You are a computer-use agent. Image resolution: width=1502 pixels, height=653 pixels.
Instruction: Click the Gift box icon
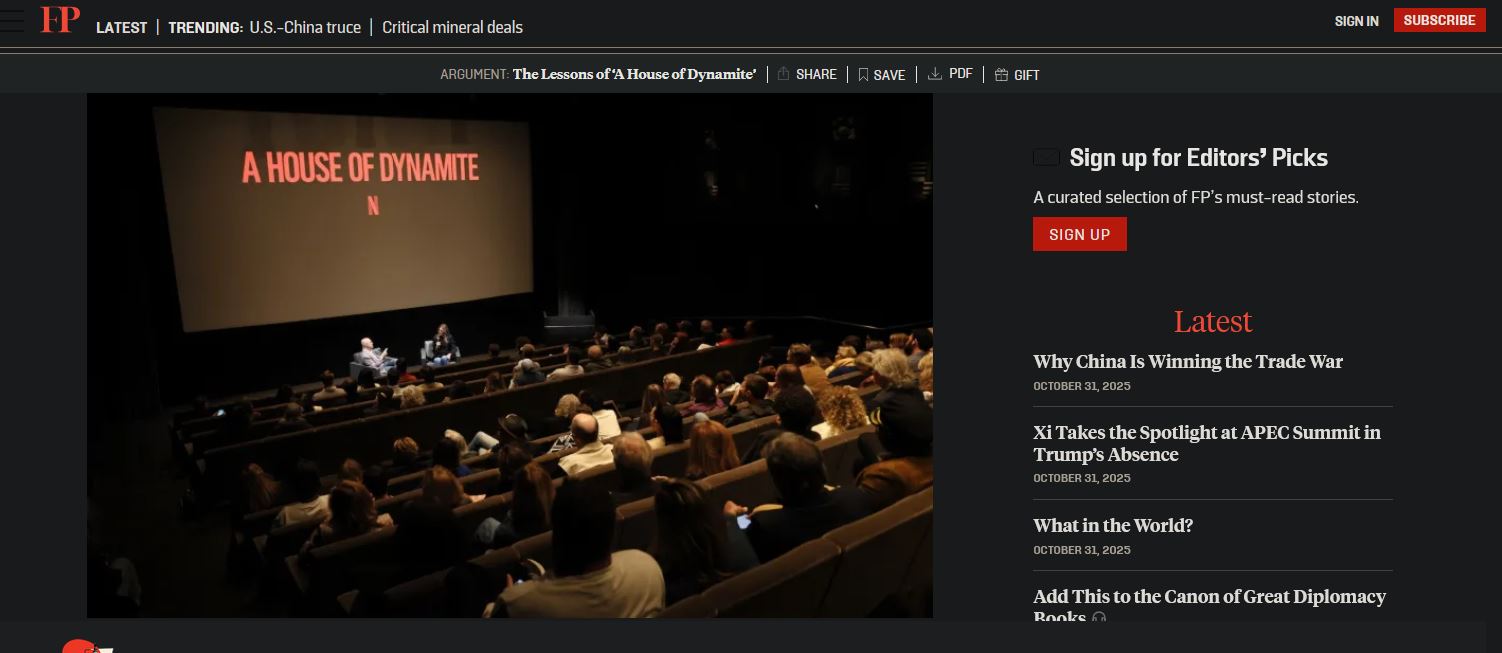[1001, 75]
